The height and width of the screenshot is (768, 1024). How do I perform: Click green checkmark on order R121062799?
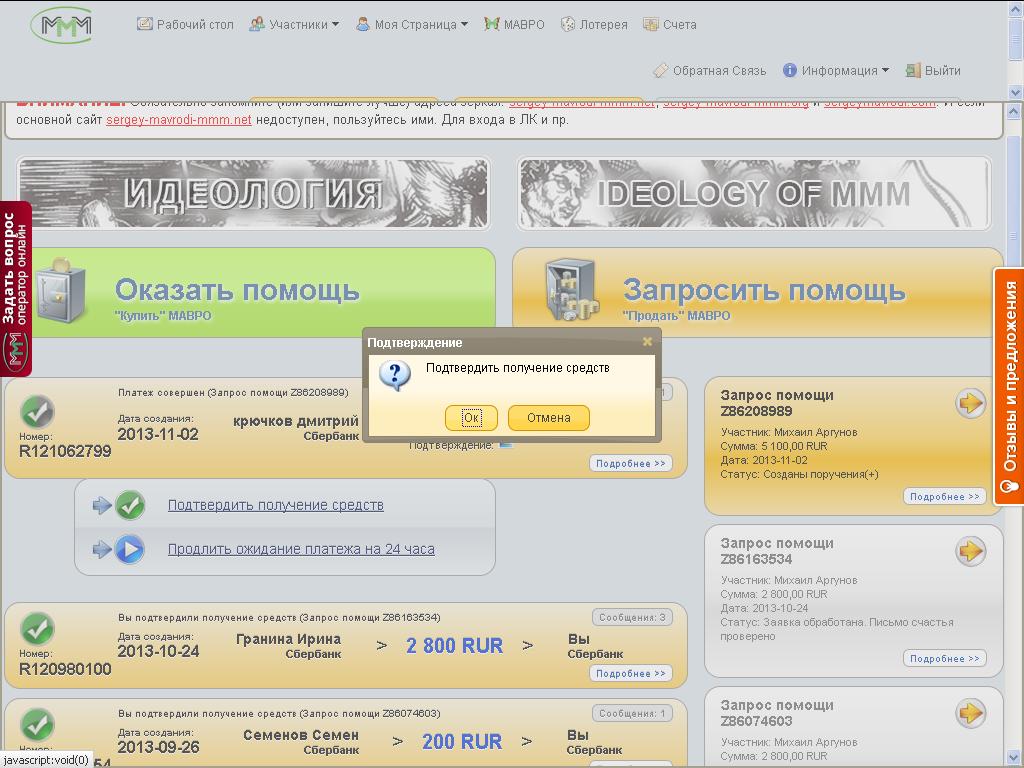37,411
